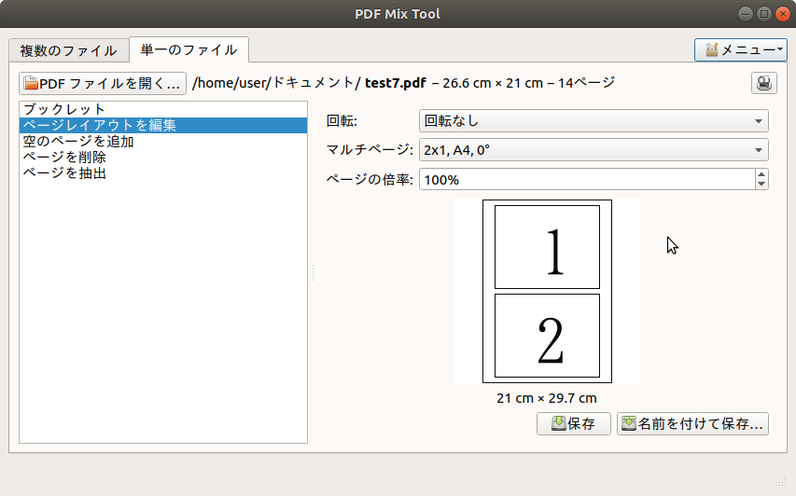Screen dimensions: 796x496
Task: Switch to the 複数のファイル tab
Action: tap(68, 51)
